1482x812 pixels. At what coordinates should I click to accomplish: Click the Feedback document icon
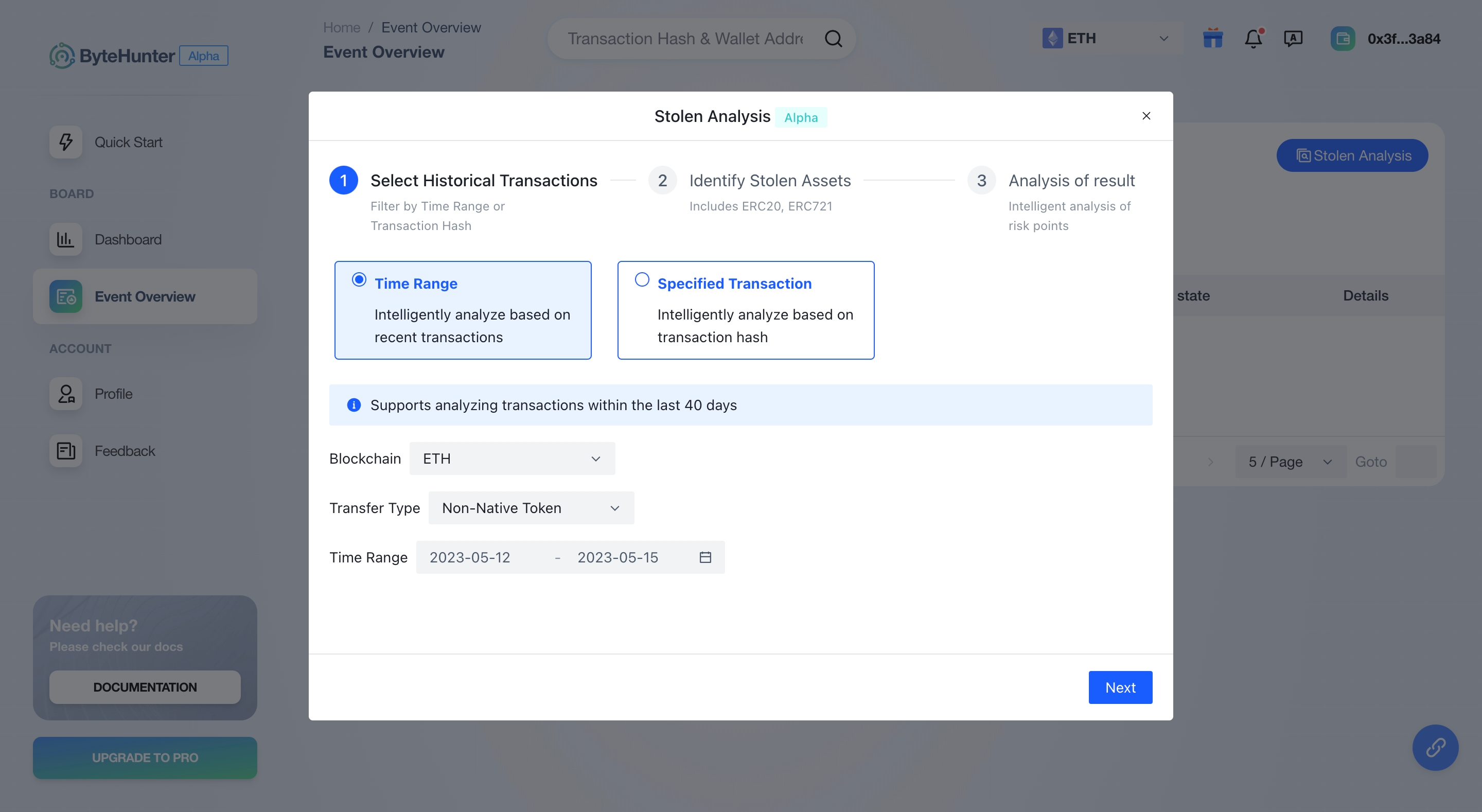coord(65,451)
